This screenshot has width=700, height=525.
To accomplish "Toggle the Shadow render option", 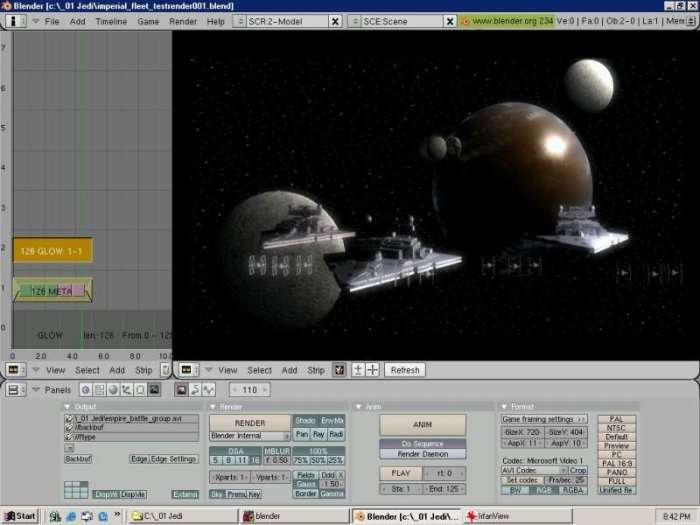I will pyautogui.click(x=305, y=421).
